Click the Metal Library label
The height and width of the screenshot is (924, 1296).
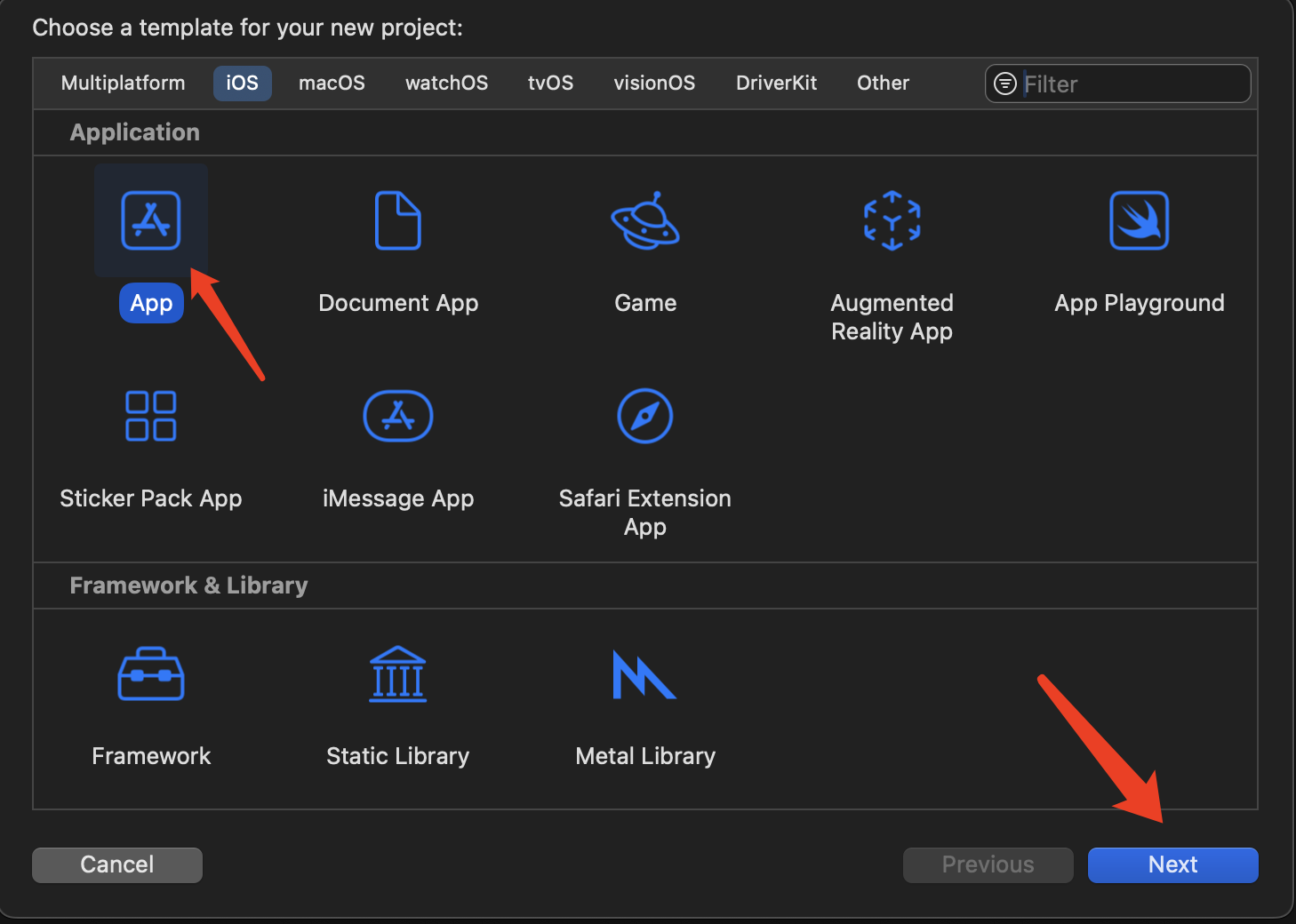coord(645,756)
